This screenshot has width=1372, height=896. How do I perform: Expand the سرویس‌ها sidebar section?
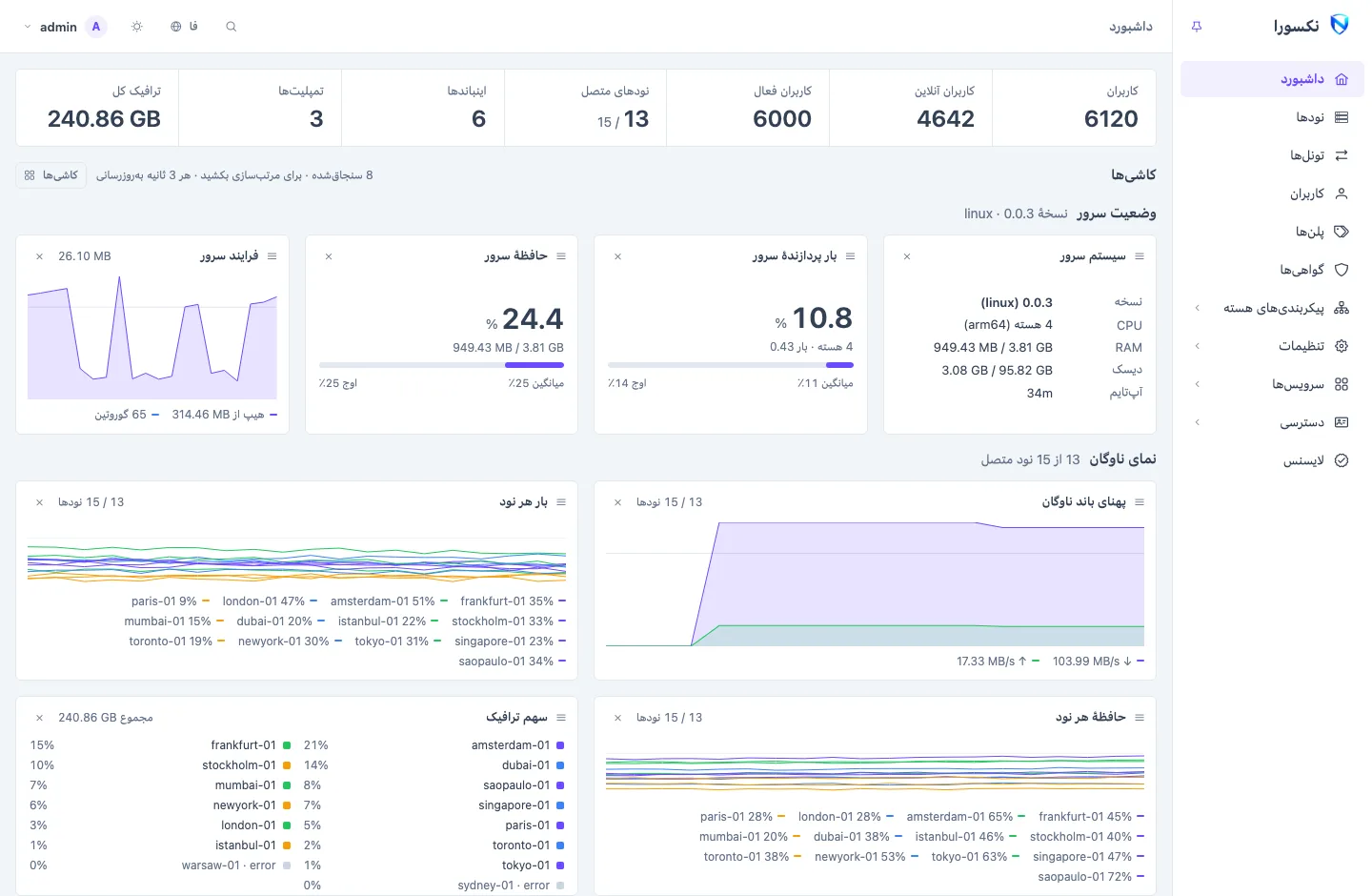(1272, 384)
